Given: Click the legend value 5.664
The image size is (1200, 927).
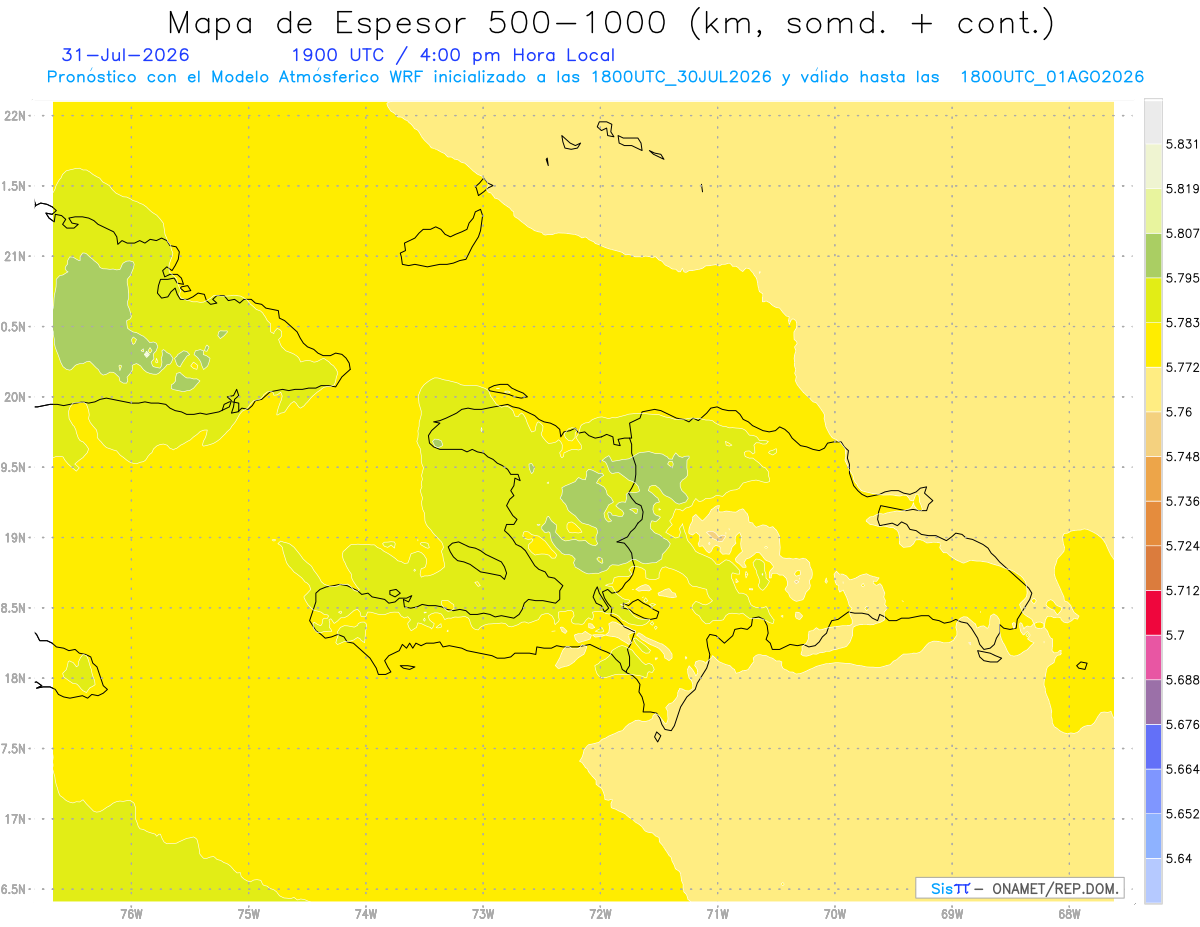Looking at the screenshot, I should 1183,769.
